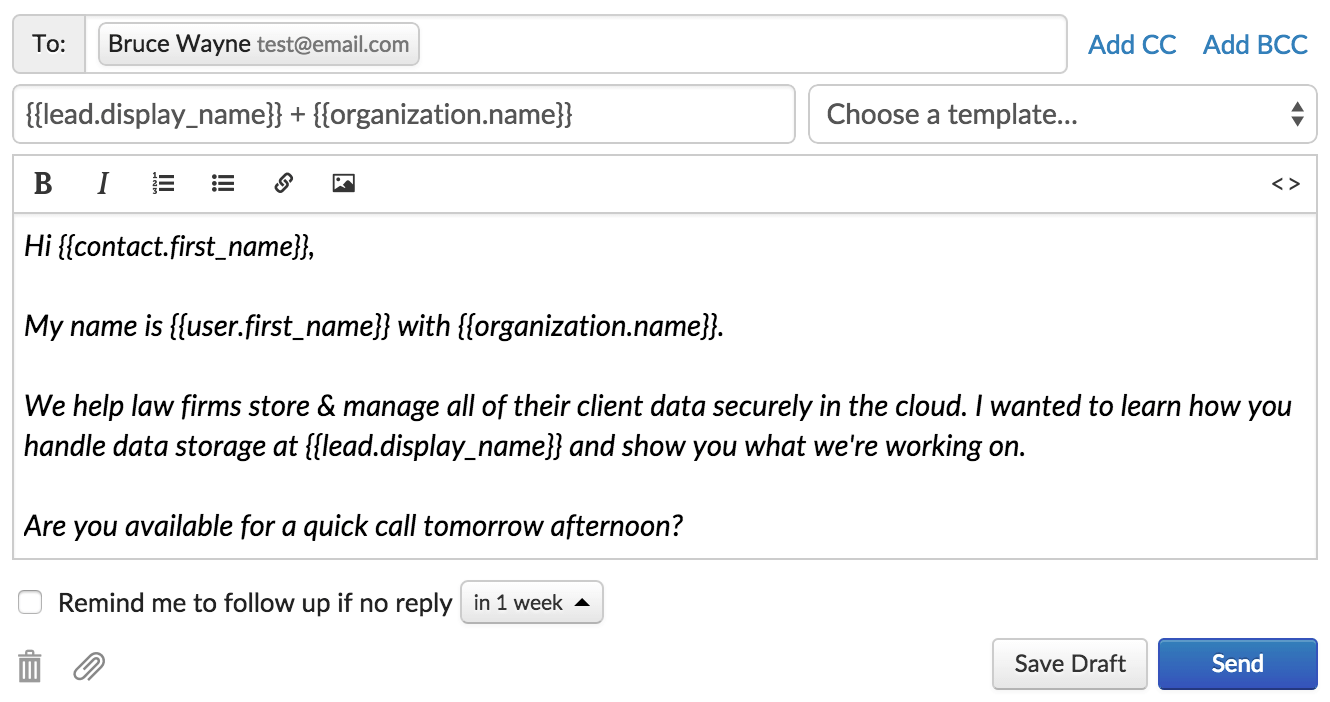Toggle bold text formatting
The image size is (1330, 702).
point(43,184)
